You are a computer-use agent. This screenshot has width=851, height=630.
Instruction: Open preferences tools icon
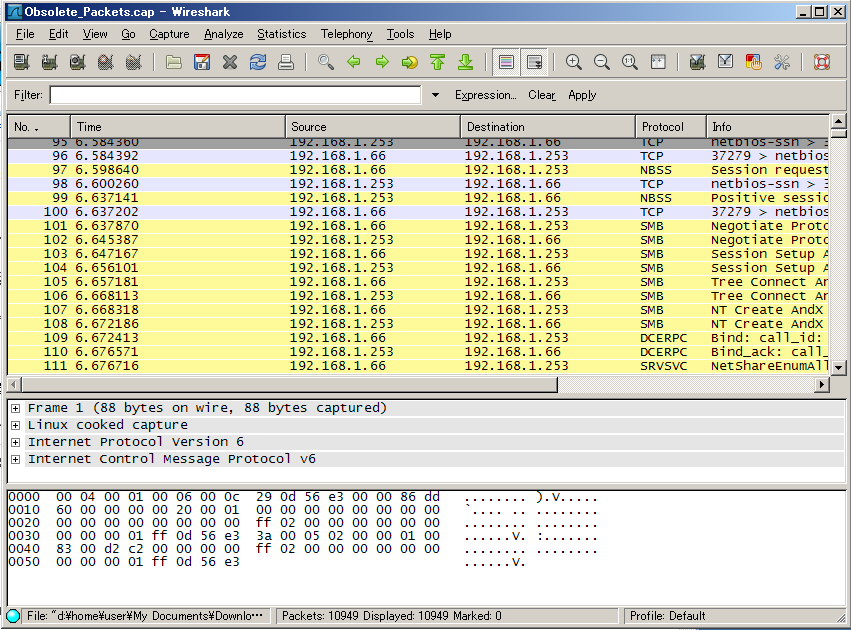tap(782, 62)
